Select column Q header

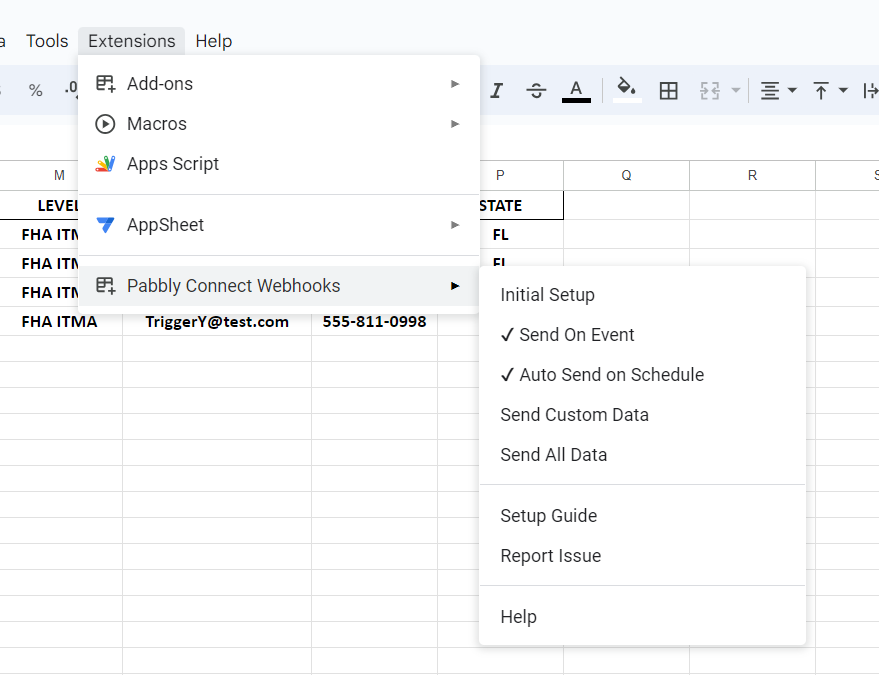point(626,175)
